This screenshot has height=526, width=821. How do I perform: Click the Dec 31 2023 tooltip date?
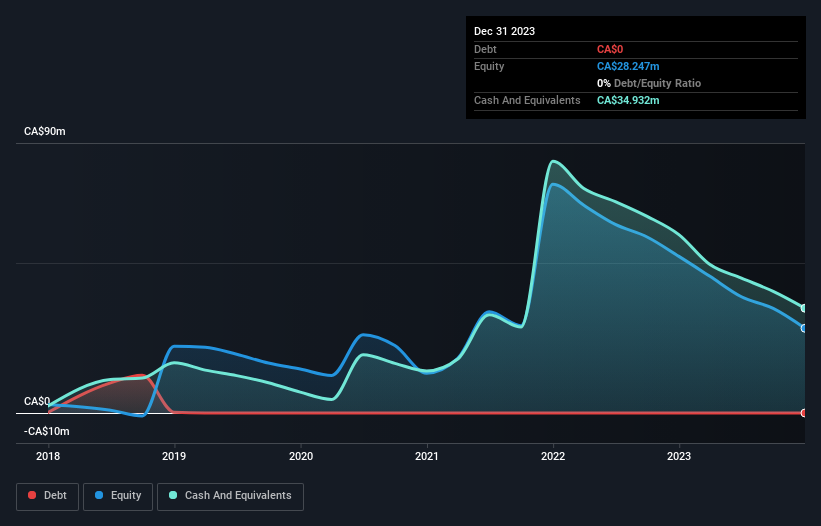point(504,31)
